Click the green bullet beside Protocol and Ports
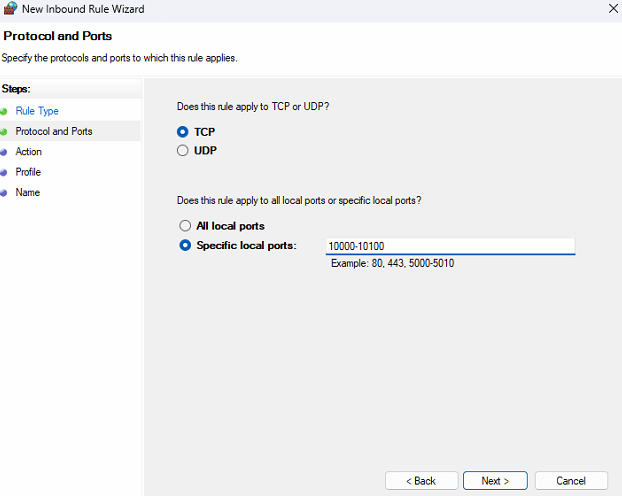Screen dimensions: 622x496 [4, 131]
